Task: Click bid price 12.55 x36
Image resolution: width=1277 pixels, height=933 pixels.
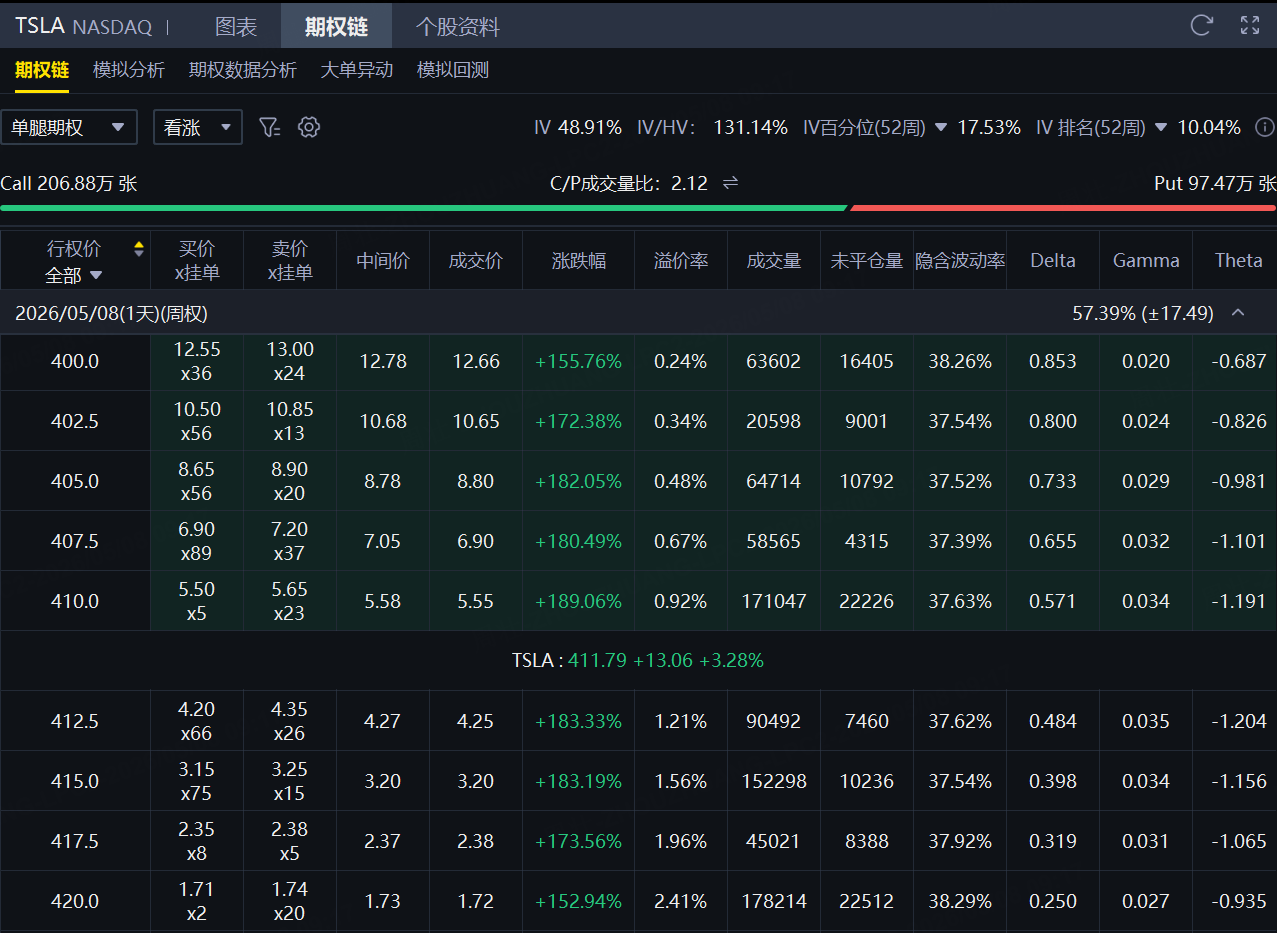Action: pyautogui.click(x=197, y=361)
